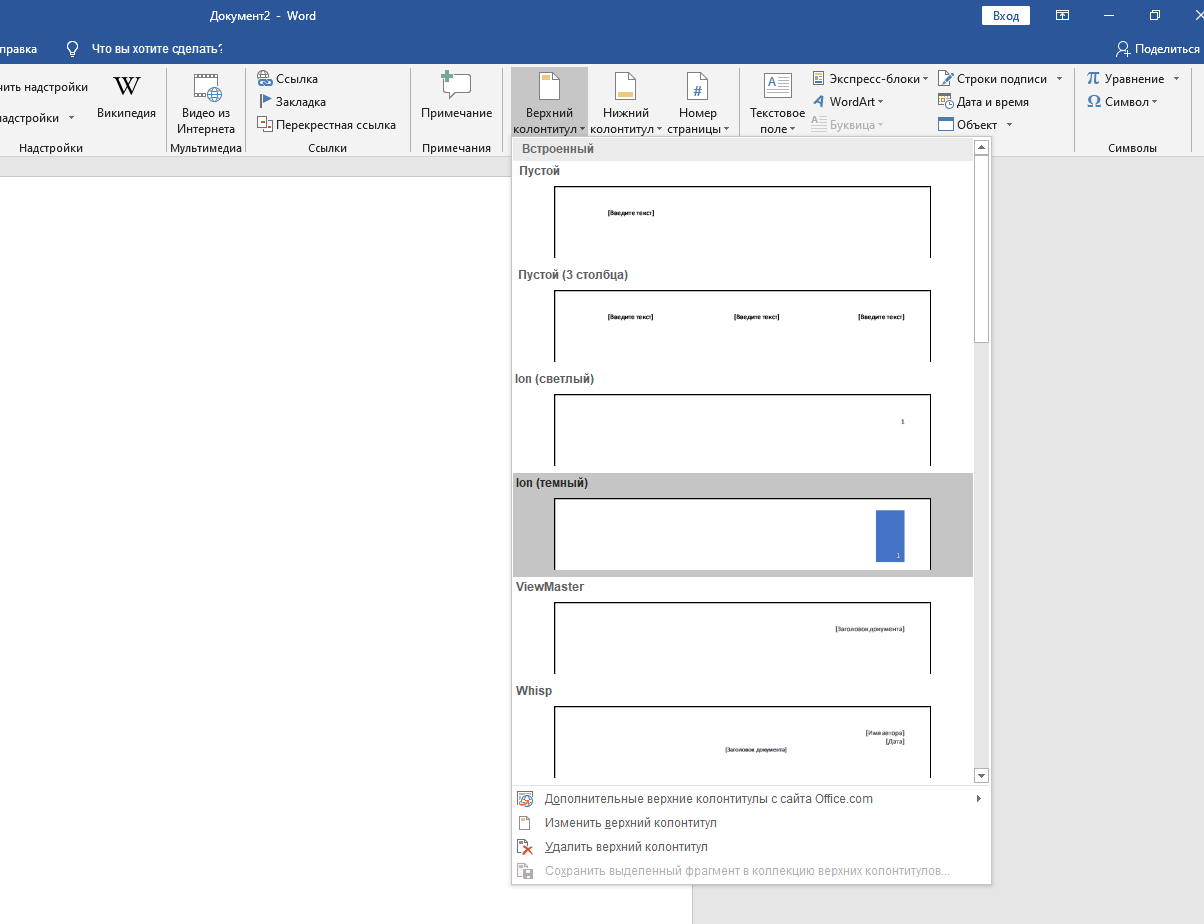Expand the Уравнение dropdown arrow

(1176, 79)
